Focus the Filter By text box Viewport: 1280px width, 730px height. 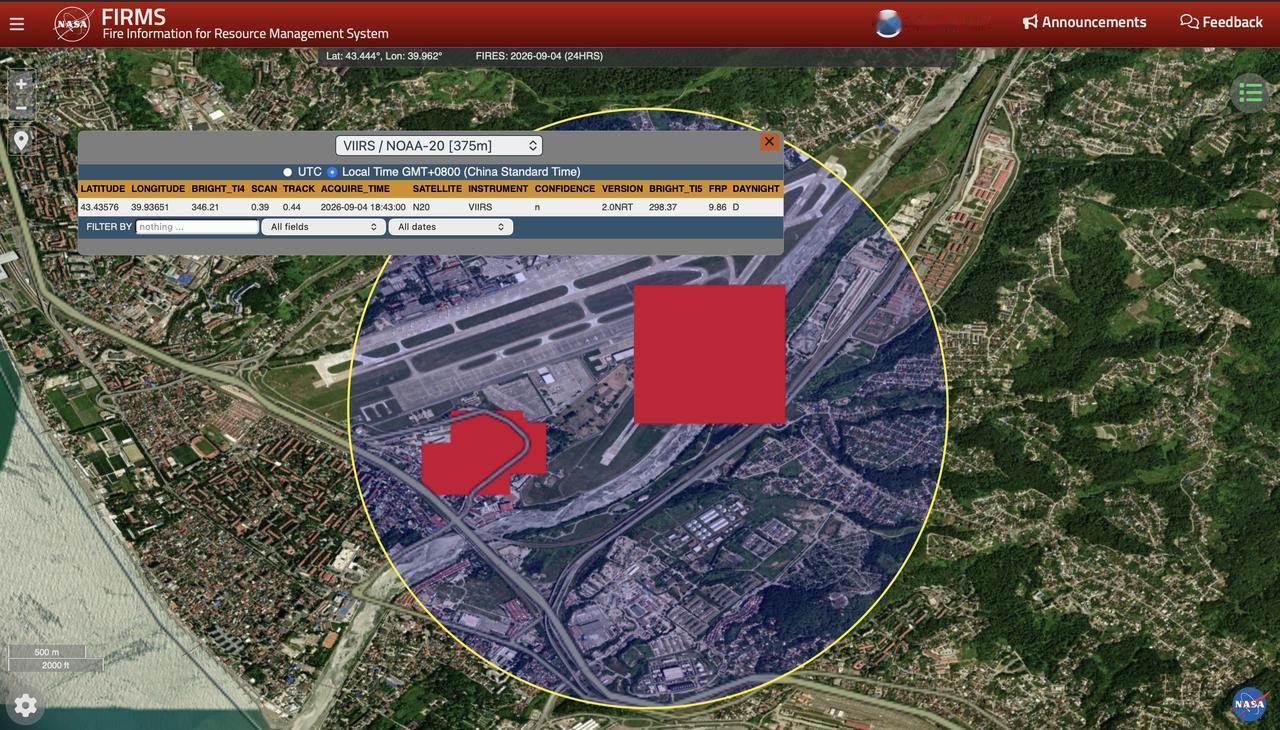click(197, 227)
